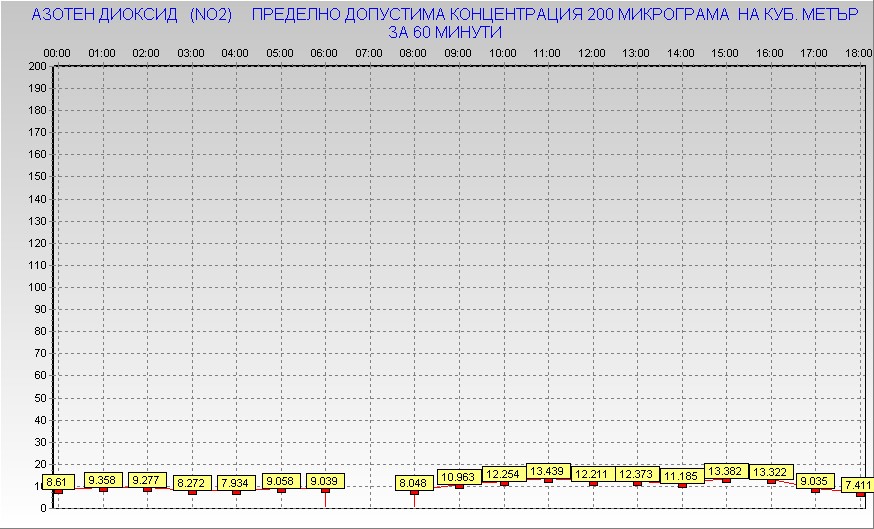Select the 8.048 value label
874x529 pixels.
click(x=414, y=483)
